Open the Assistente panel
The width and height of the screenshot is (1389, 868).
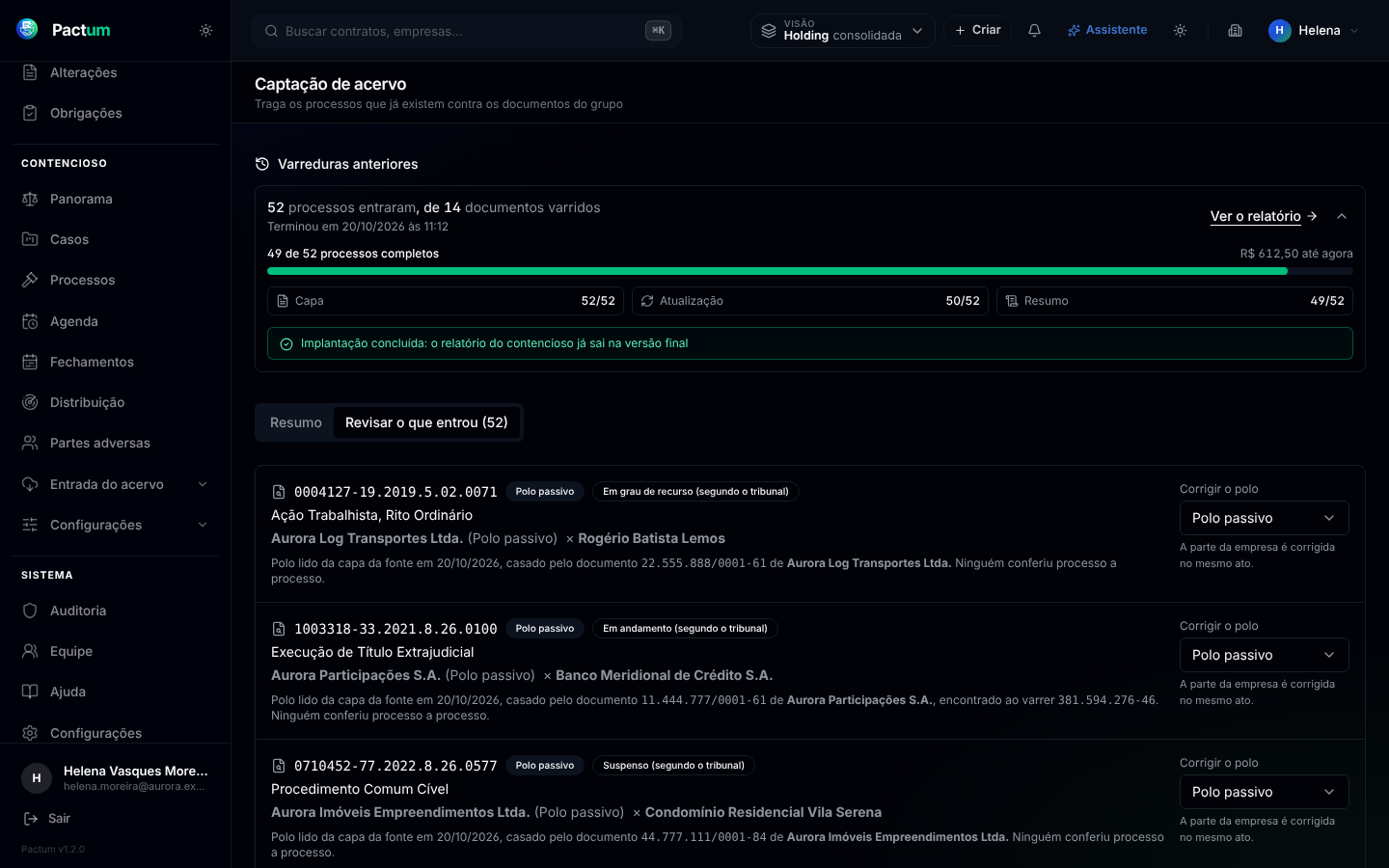click(x=1106, y=30)
